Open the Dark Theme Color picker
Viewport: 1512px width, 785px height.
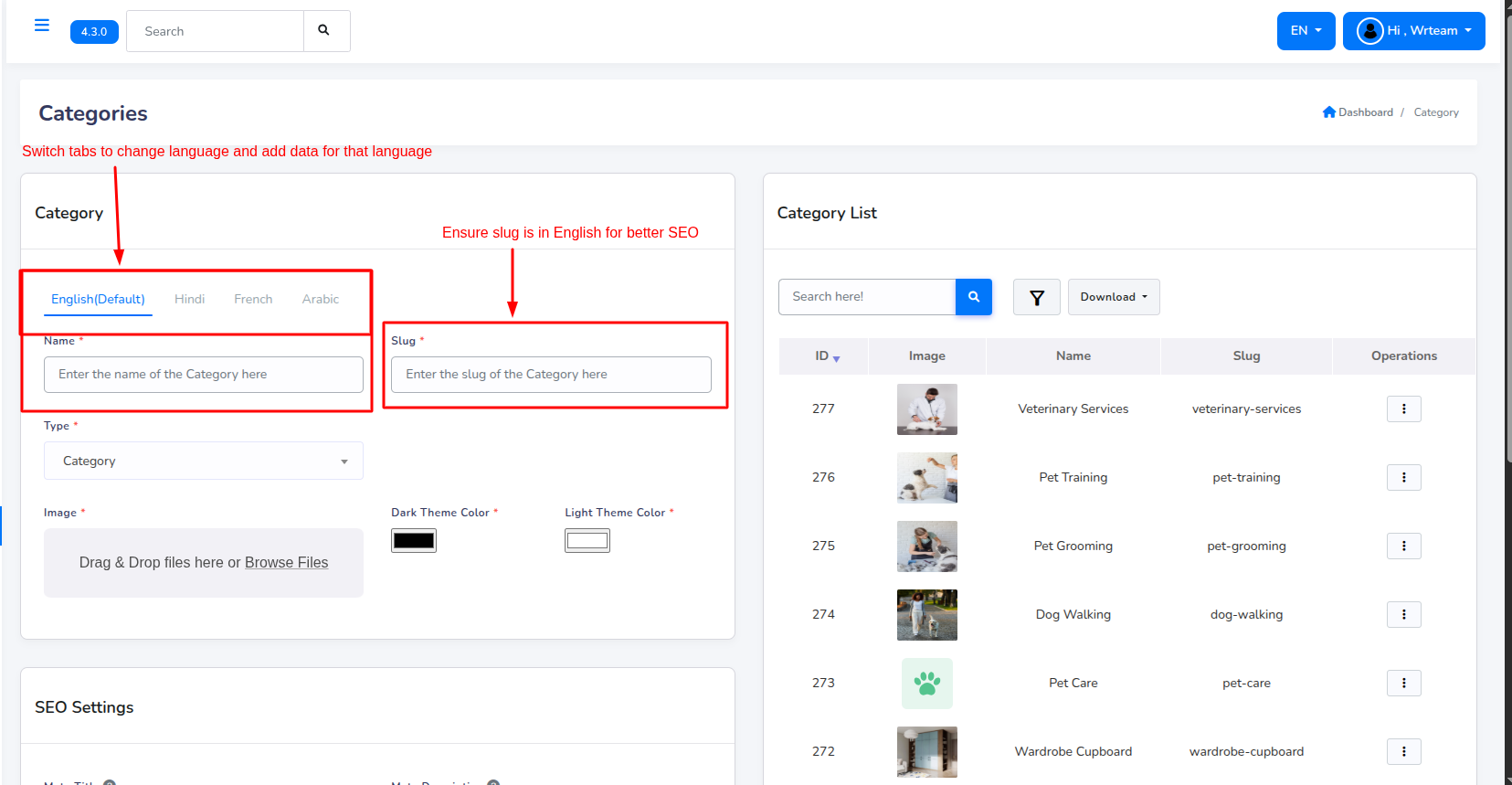point(413,541)
